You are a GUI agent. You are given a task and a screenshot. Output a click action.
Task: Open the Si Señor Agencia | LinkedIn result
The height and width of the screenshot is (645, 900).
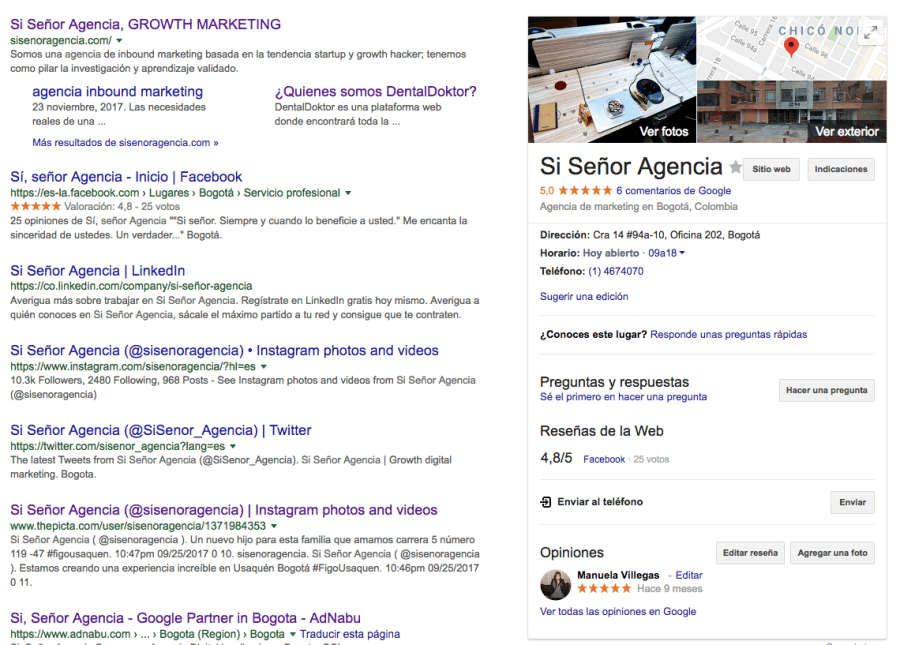pyautogui.click(x=98, y=270)
